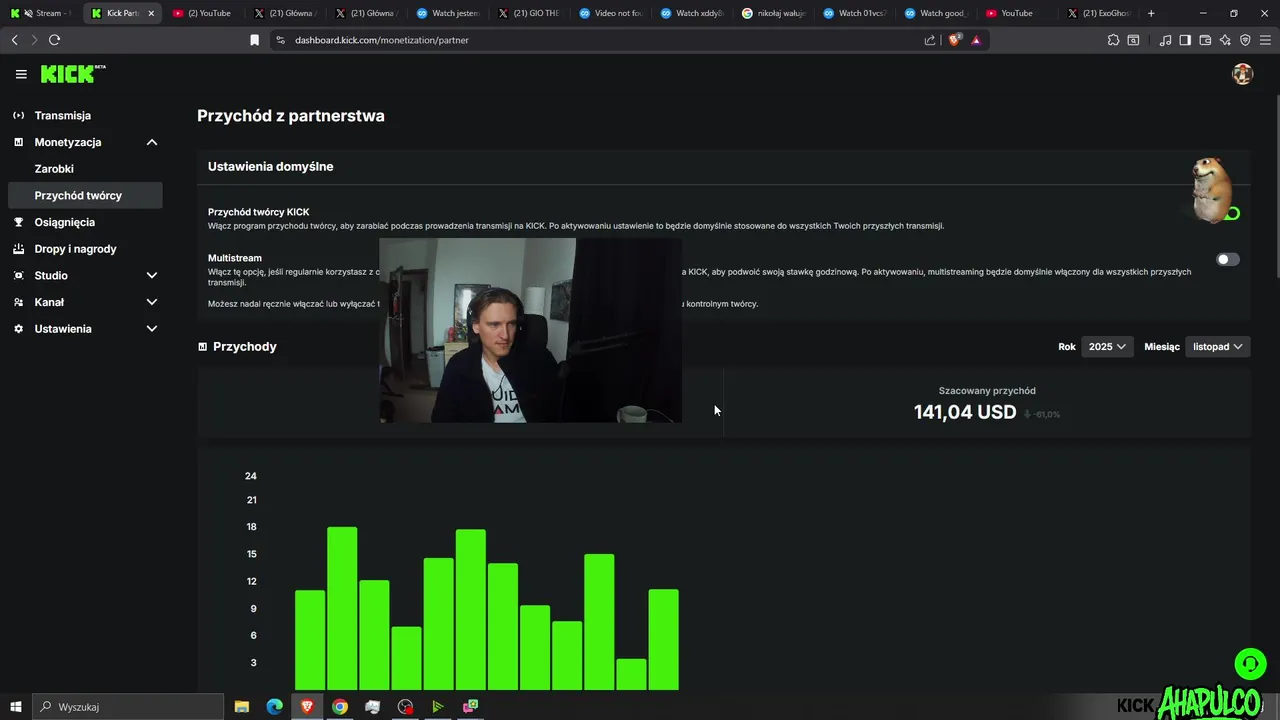Open the Rok 2025 dropdown
1280x720 pixels.
[x=1107, y=347]
